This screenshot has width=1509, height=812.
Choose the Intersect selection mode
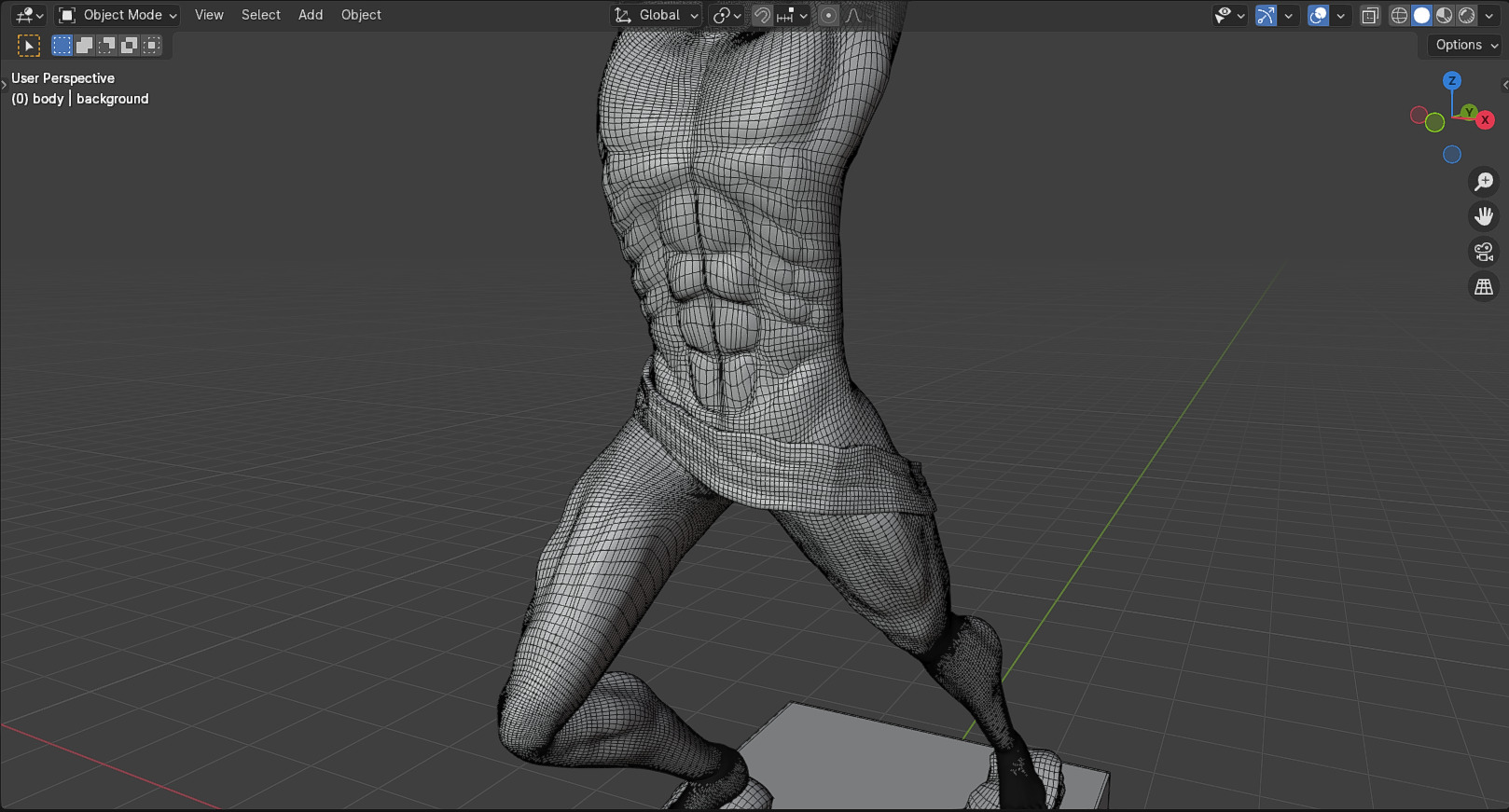pos(151,45)
